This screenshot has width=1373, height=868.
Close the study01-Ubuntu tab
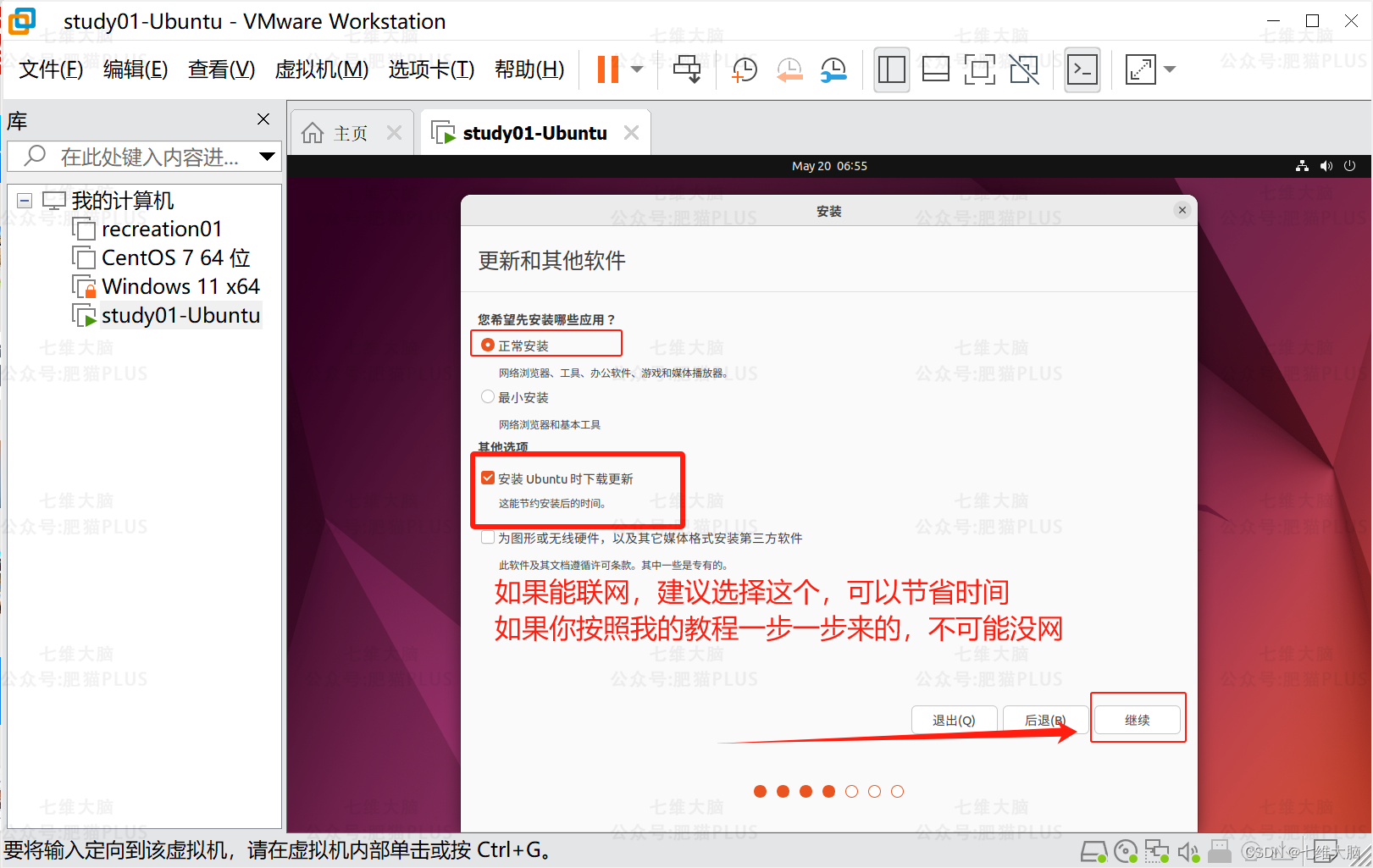click(631, 133)
